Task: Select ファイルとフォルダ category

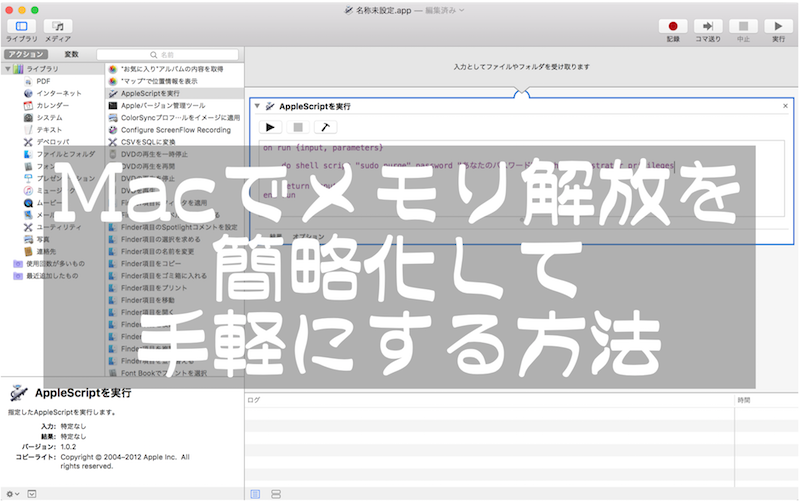Action: 65,155
